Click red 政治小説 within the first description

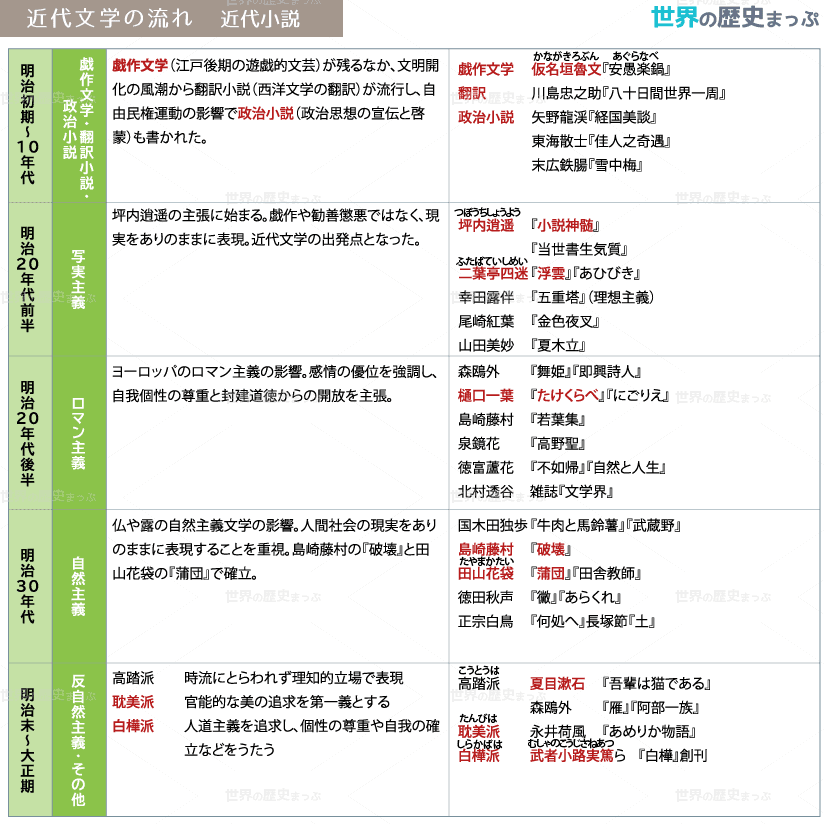coord(265,114)
